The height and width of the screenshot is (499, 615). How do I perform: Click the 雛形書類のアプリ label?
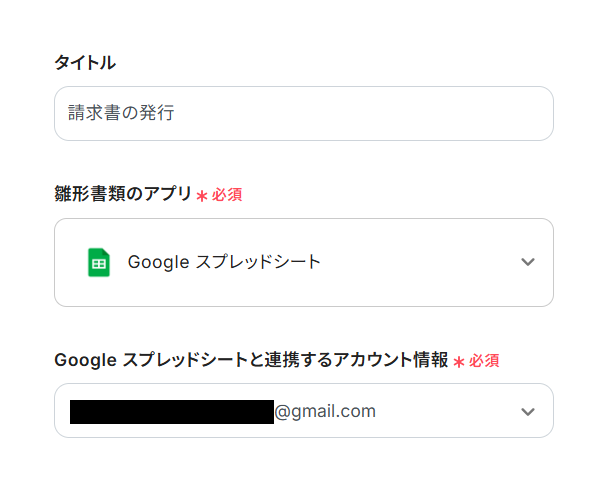pos(123,194)
